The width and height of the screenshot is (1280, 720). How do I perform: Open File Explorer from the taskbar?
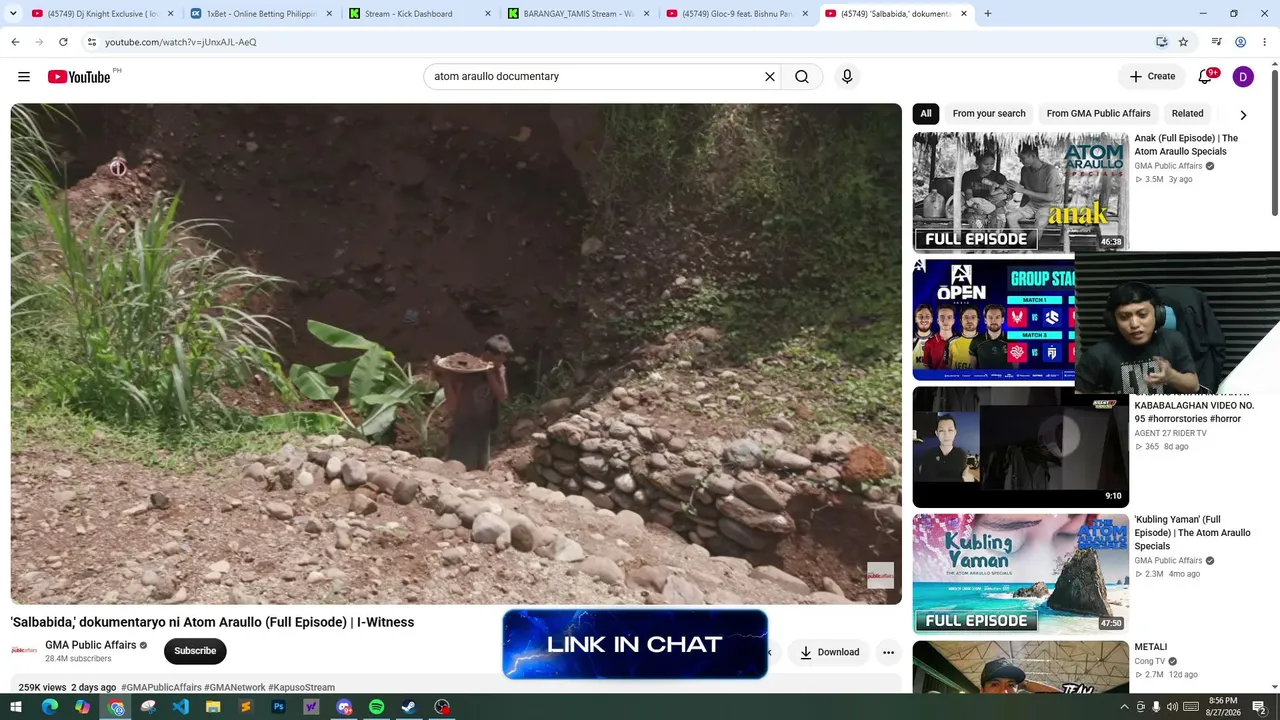click(x=213, y=707)
